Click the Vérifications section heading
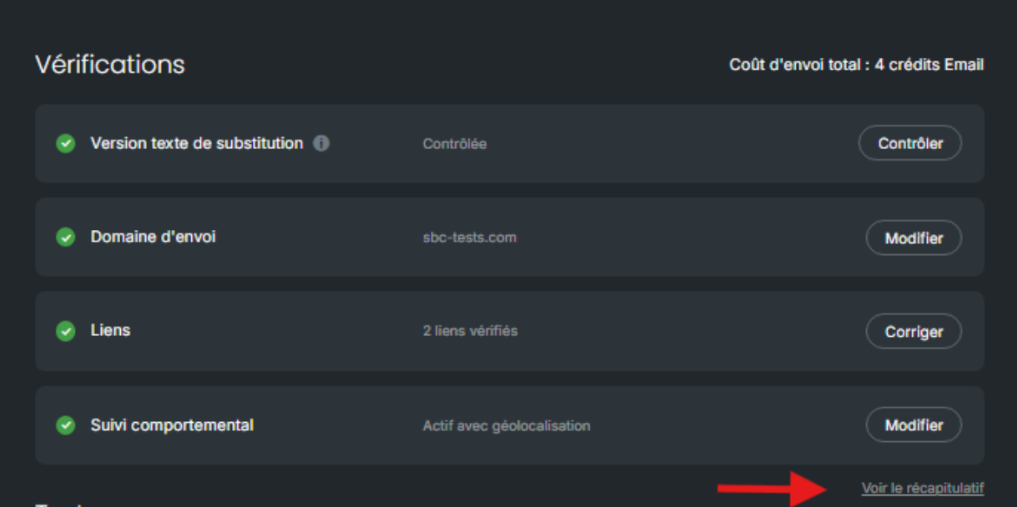 (x=110, y=64)
